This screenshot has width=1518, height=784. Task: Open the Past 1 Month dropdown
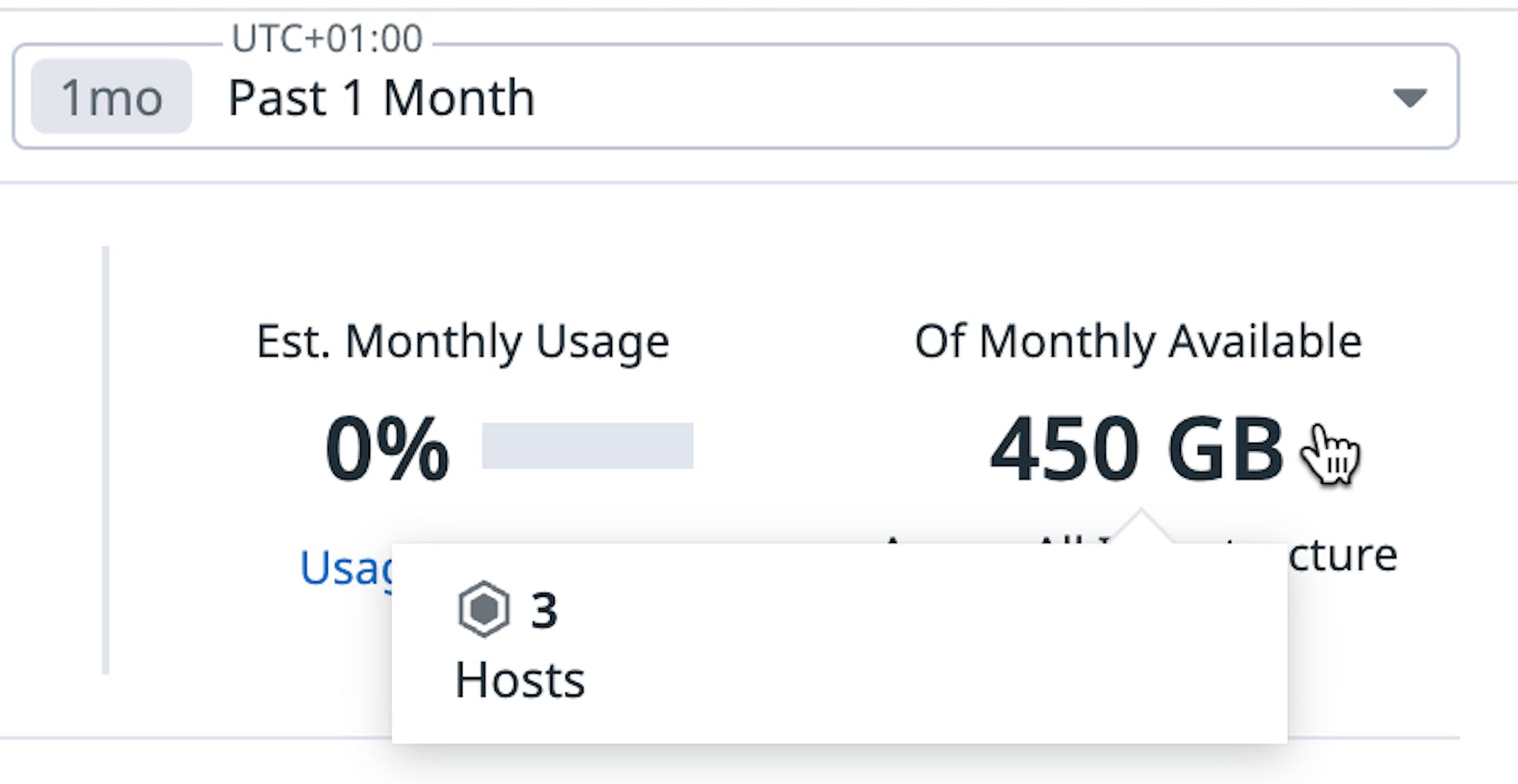[x=381, y=98]
